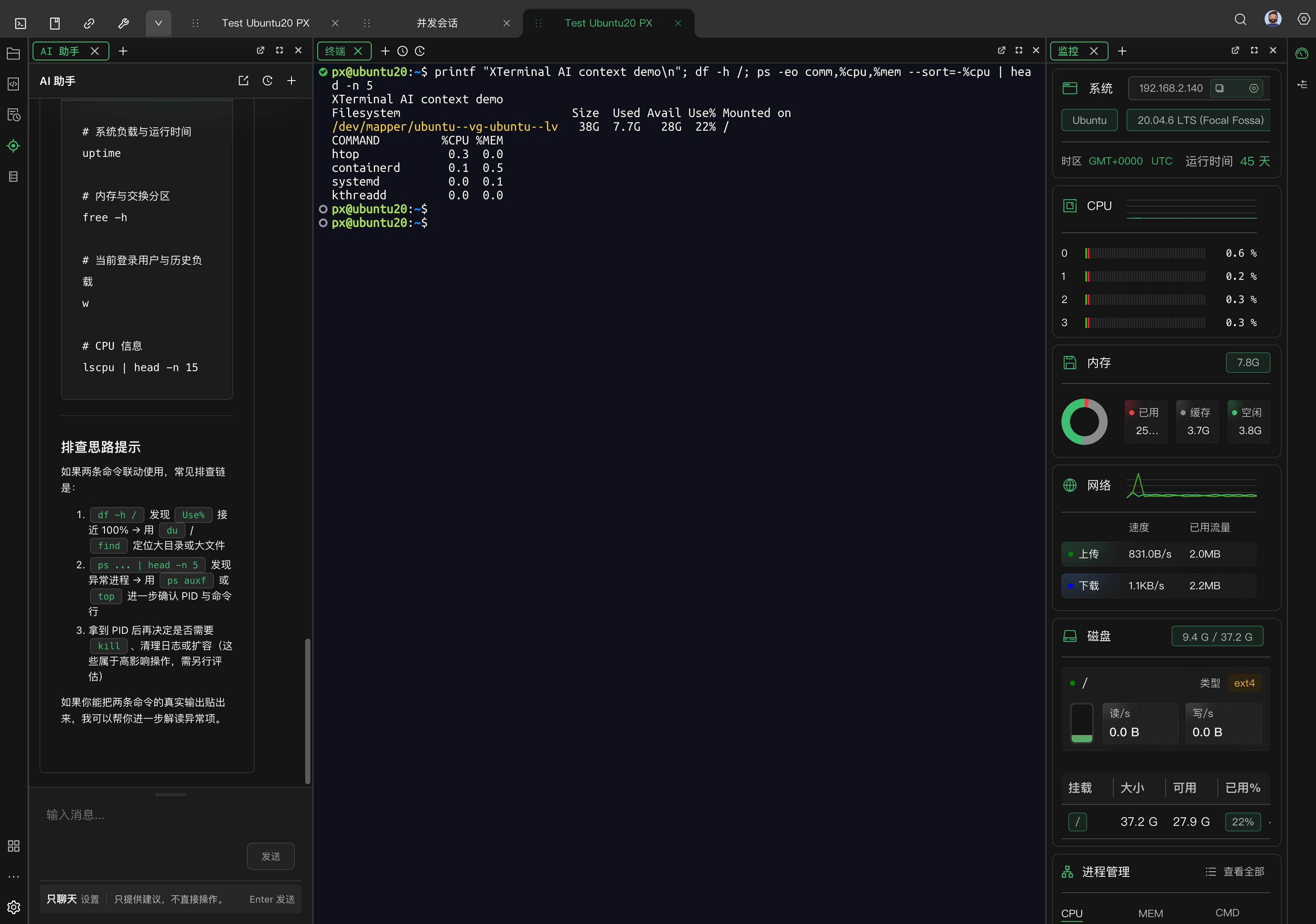
Task: Open the first clock icon beside 终端 tab
Action: pyautogui.click(x=403, y=51)
